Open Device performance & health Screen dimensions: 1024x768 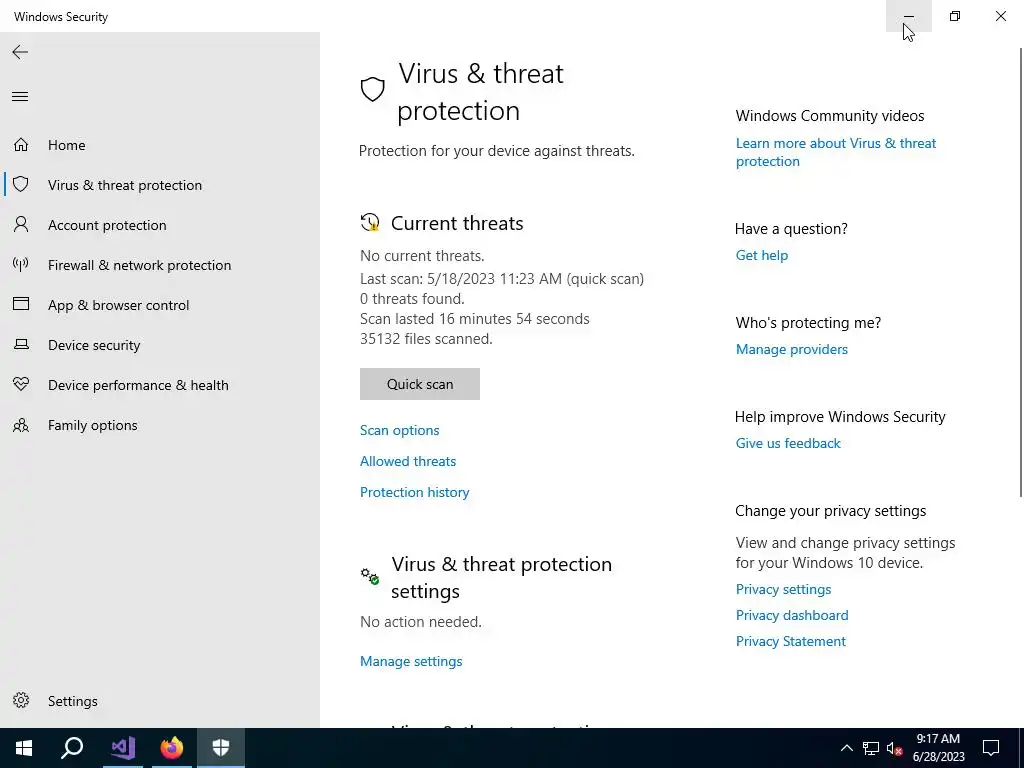tap(160, 385)
